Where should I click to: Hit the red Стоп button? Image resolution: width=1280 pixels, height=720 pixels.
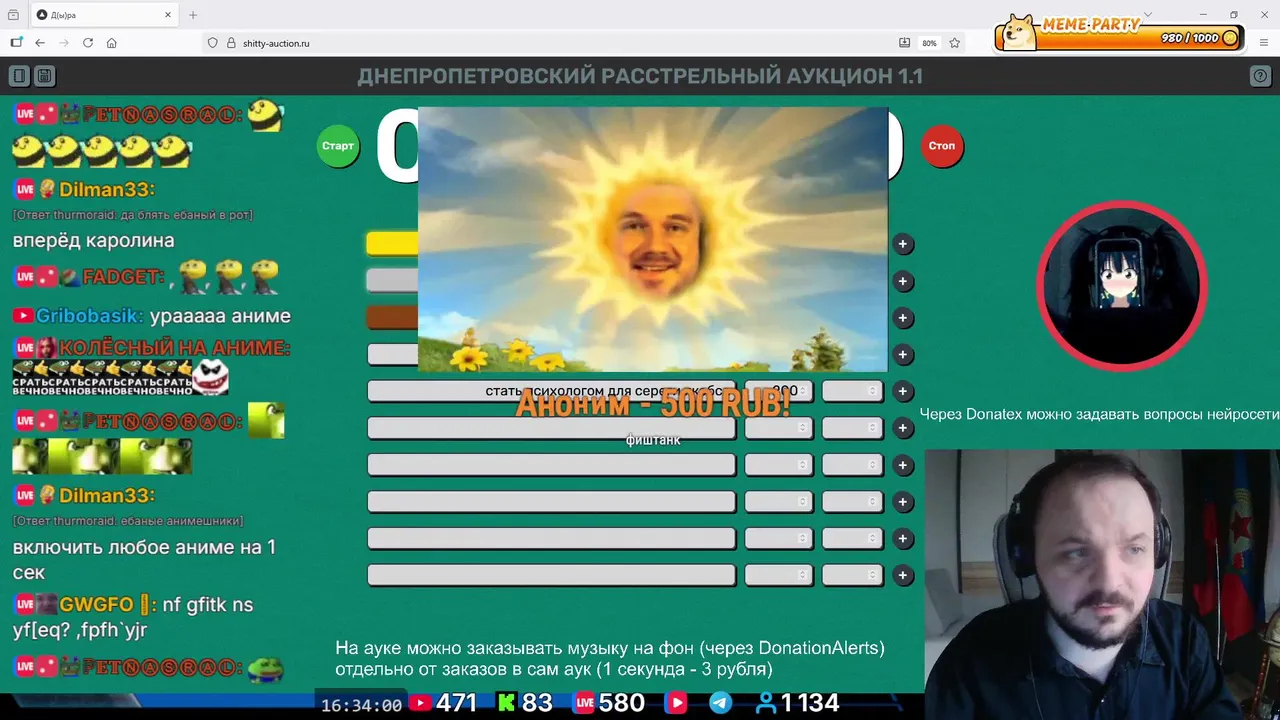942,146
